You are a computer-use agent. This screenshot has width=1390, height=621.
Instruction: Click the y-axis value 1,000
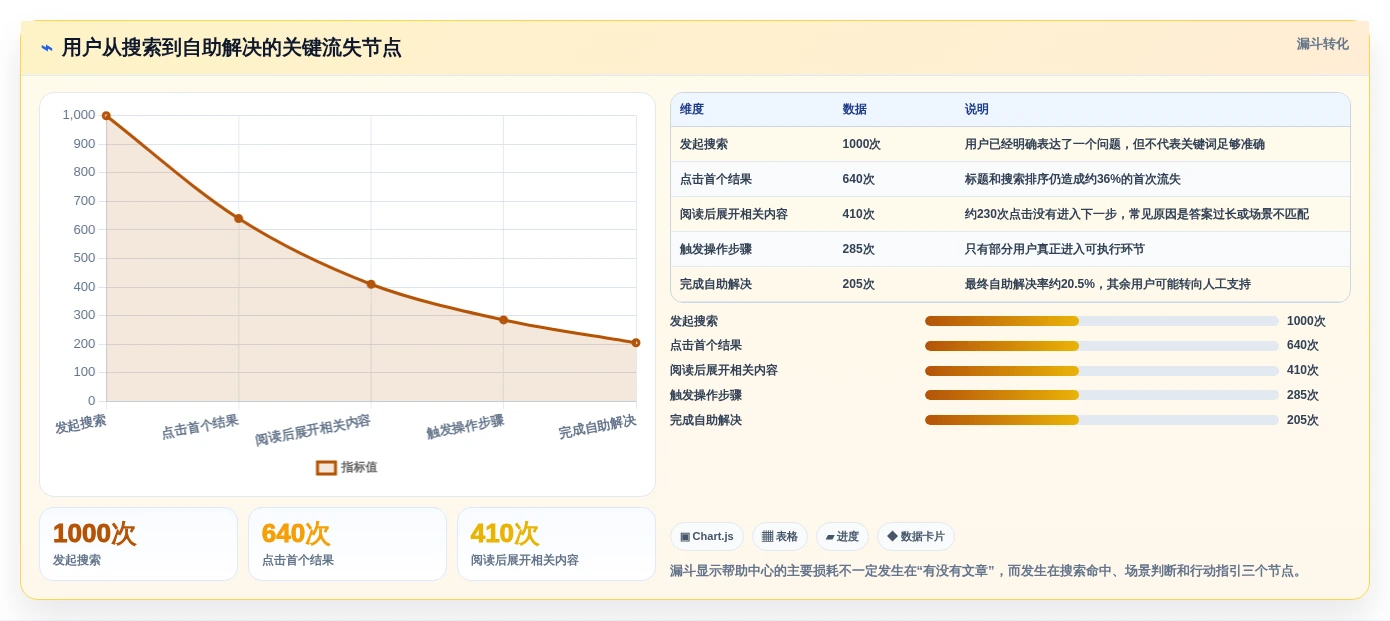tap(79, 115)
